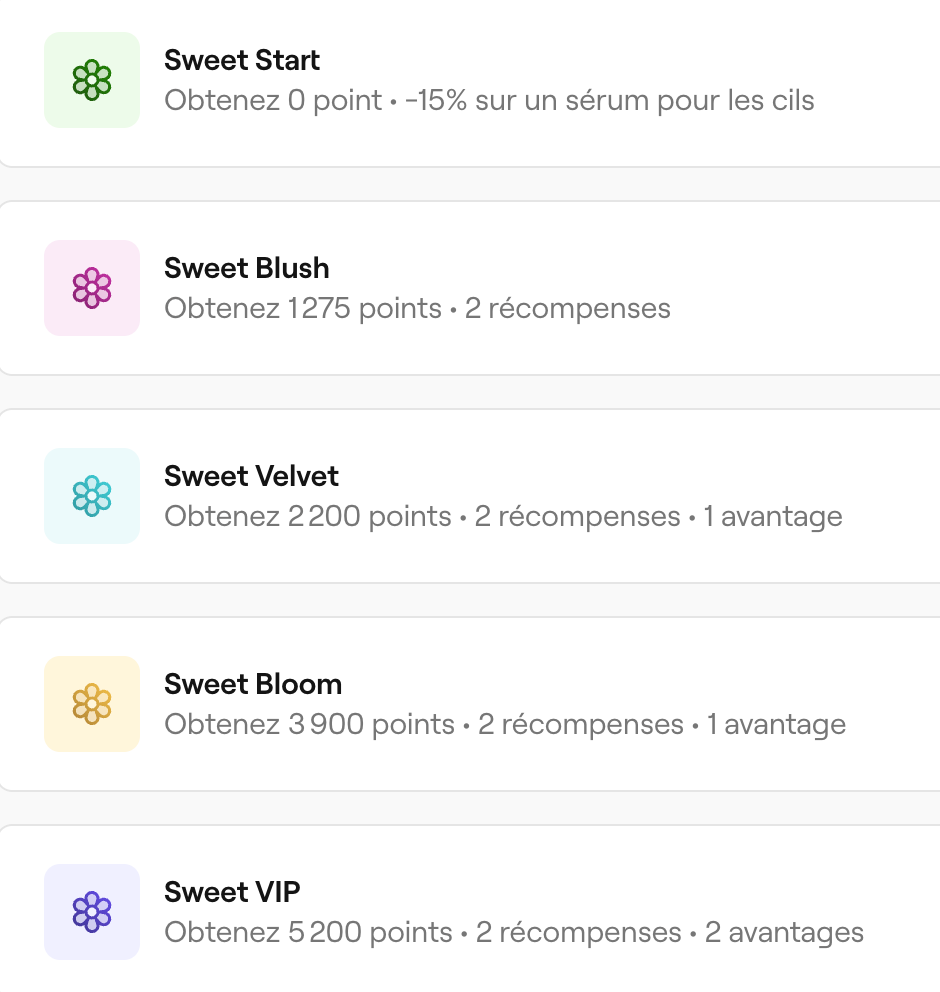Open the Sweet Velvet tier heading
The image size is (940, 992).
[x=252, y=476]
